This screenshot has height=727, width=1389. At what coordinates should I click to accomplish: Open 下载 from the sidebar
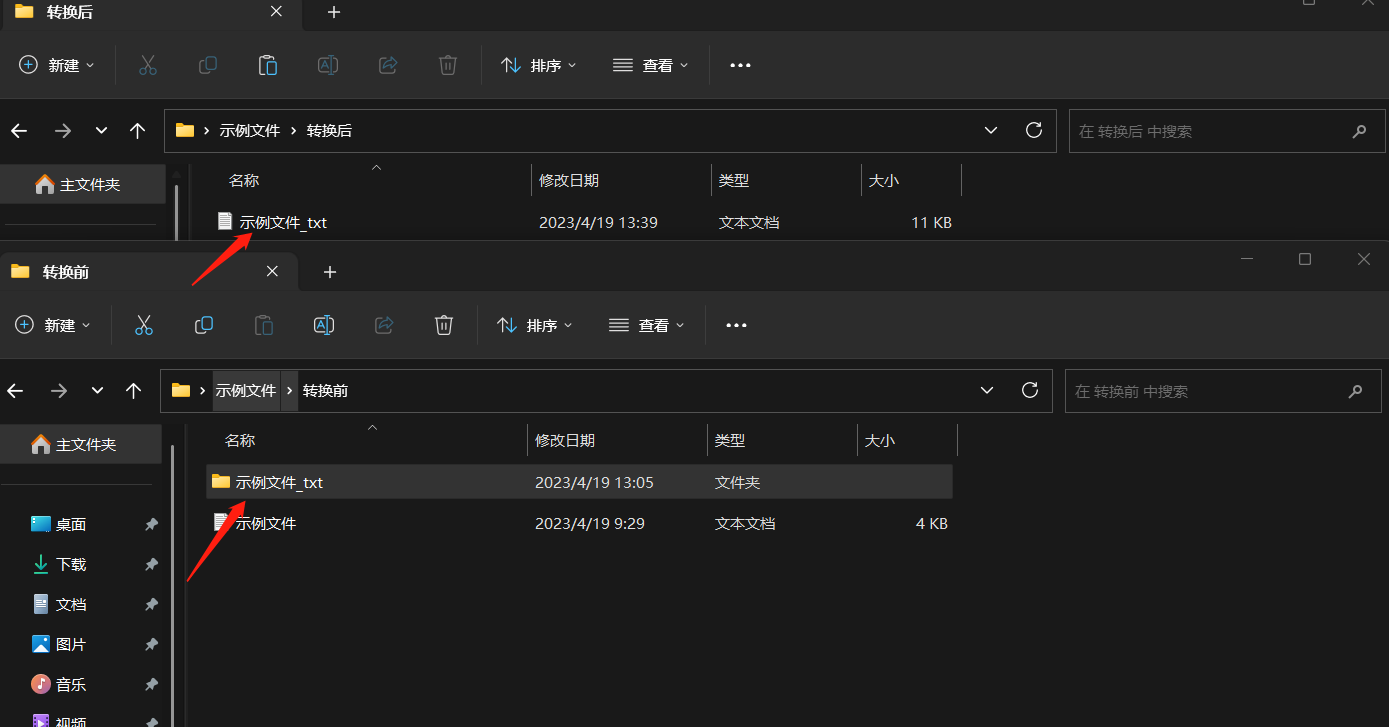point(70,564)
